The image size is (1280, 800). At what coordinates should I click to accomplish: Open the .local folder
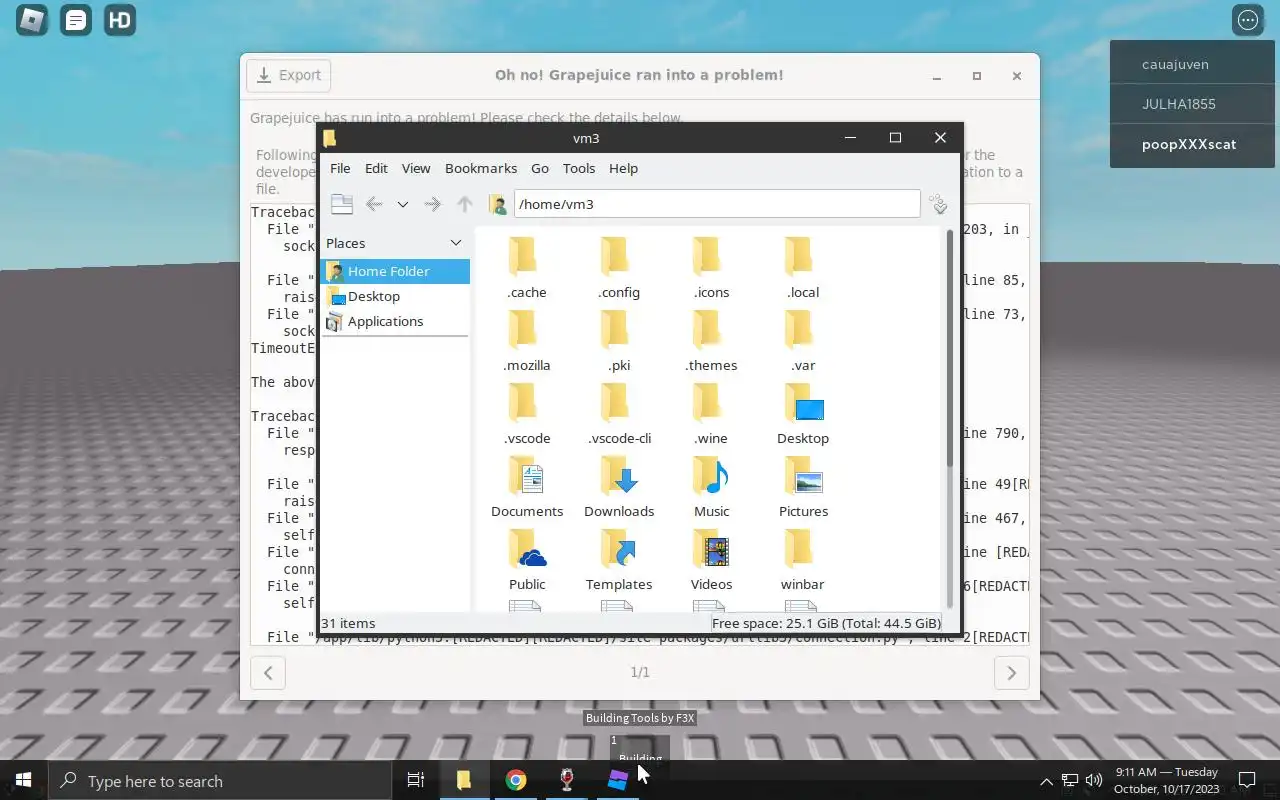pos(803,268)
